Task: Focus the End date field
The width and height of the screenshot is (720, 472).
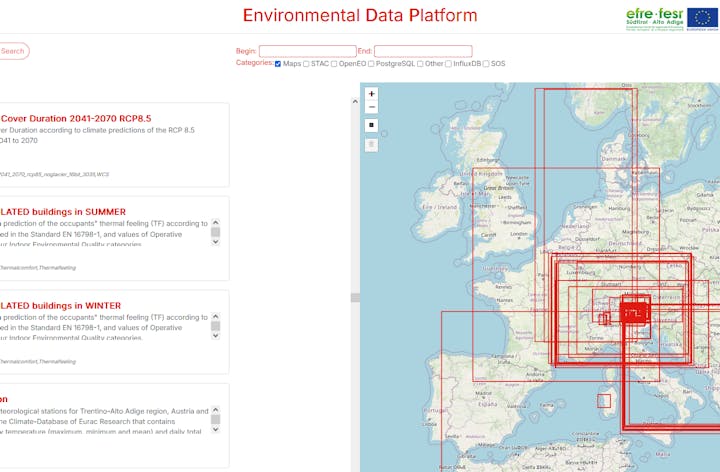Action: (x=423, y=51)
